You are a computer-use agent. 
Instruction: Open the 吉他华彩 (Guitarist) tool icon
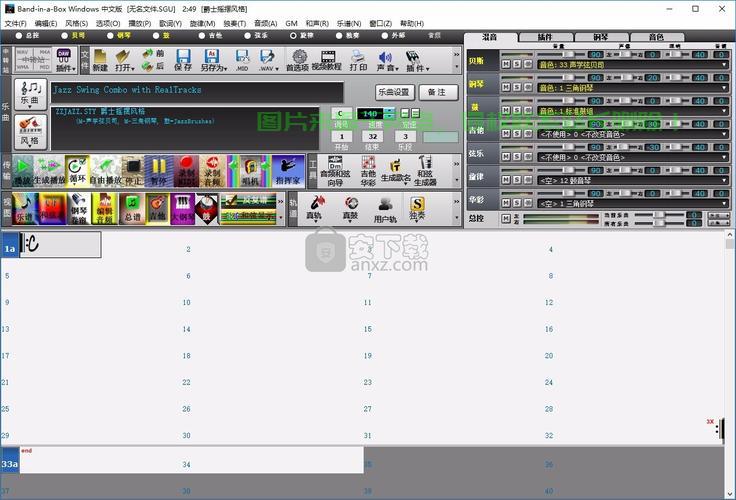(368, 171)
